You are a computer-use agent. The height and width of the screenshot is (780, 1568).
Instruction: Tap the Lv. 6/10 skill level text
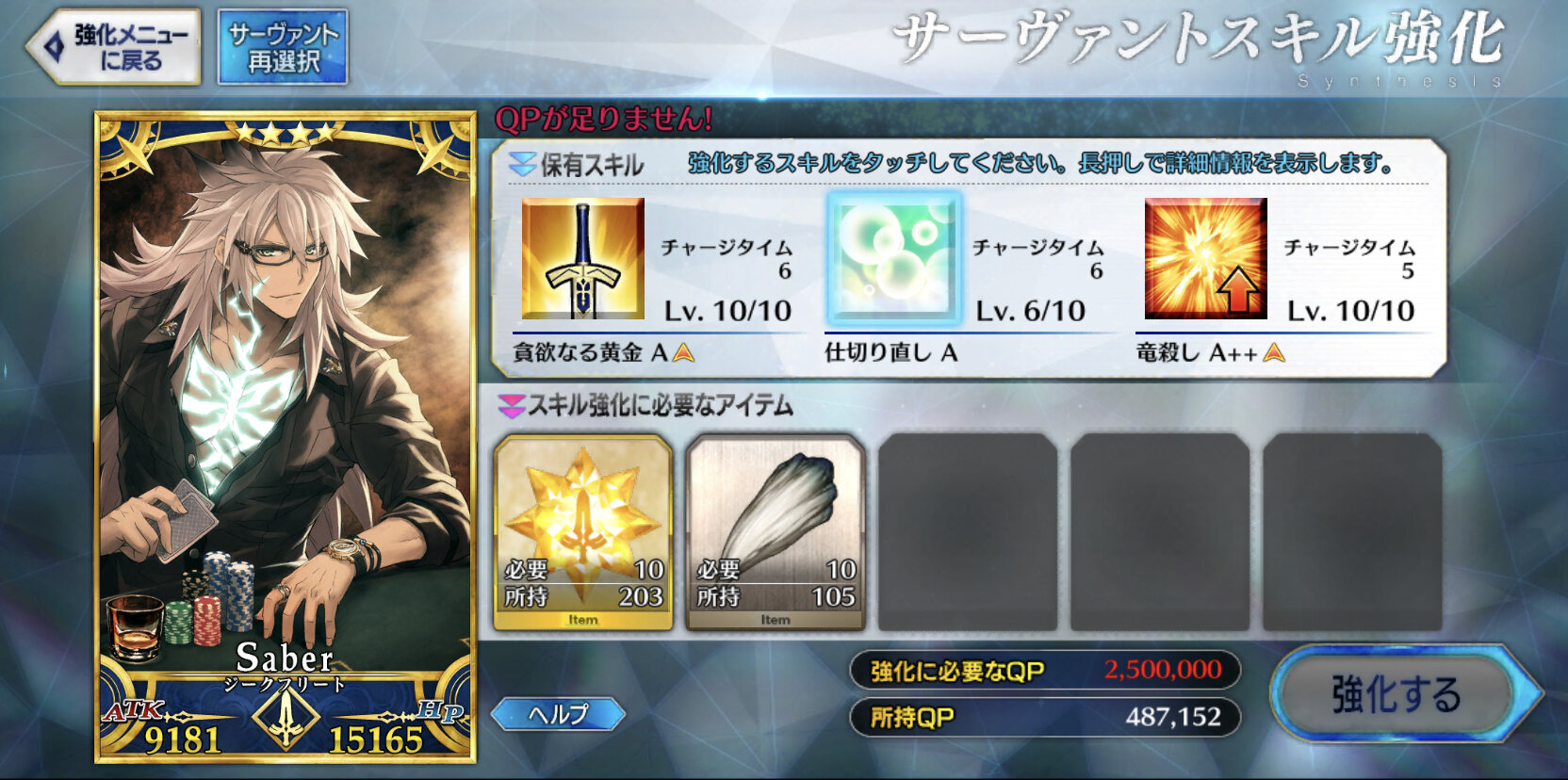point(1030,311)
